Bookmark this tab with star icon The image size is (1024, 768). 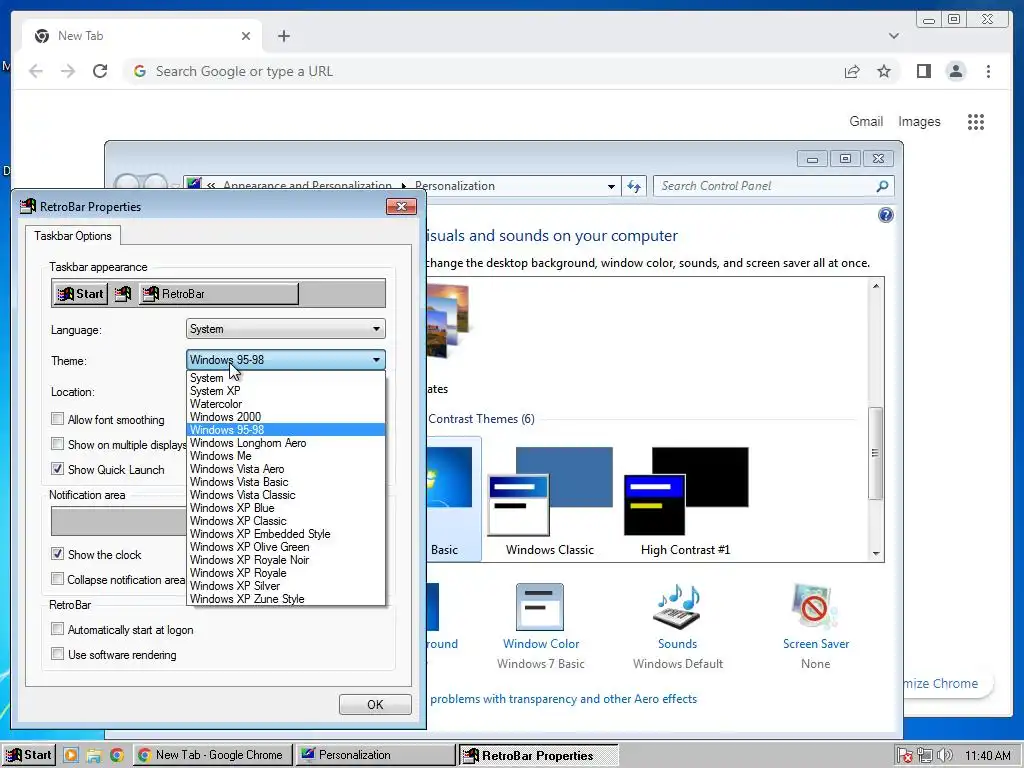884,71
